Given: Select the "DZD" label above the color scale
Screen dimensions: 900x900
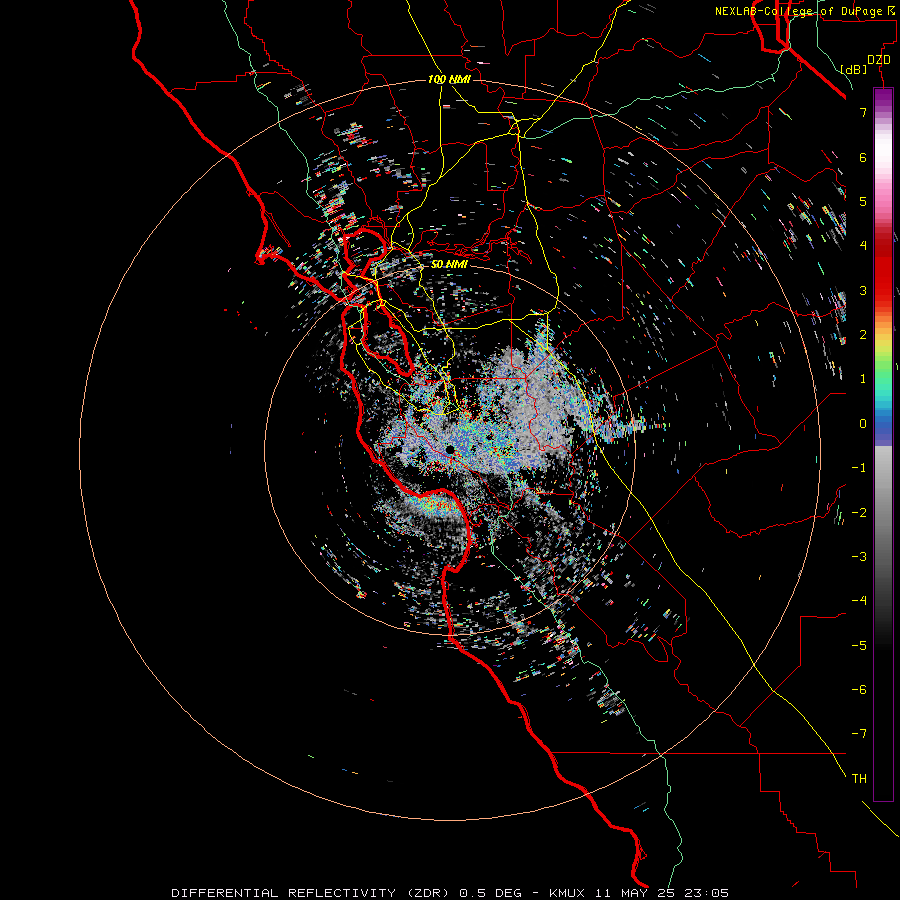Looking at the screenshot, I should [879, 60].
